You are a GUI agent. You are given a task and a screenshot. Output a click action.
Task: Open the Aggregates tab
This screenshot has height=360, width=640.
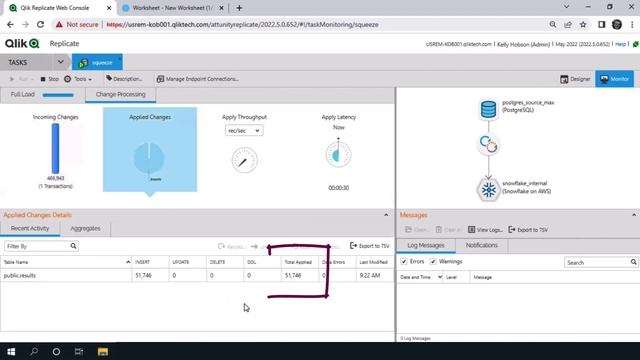pos(85,229)
